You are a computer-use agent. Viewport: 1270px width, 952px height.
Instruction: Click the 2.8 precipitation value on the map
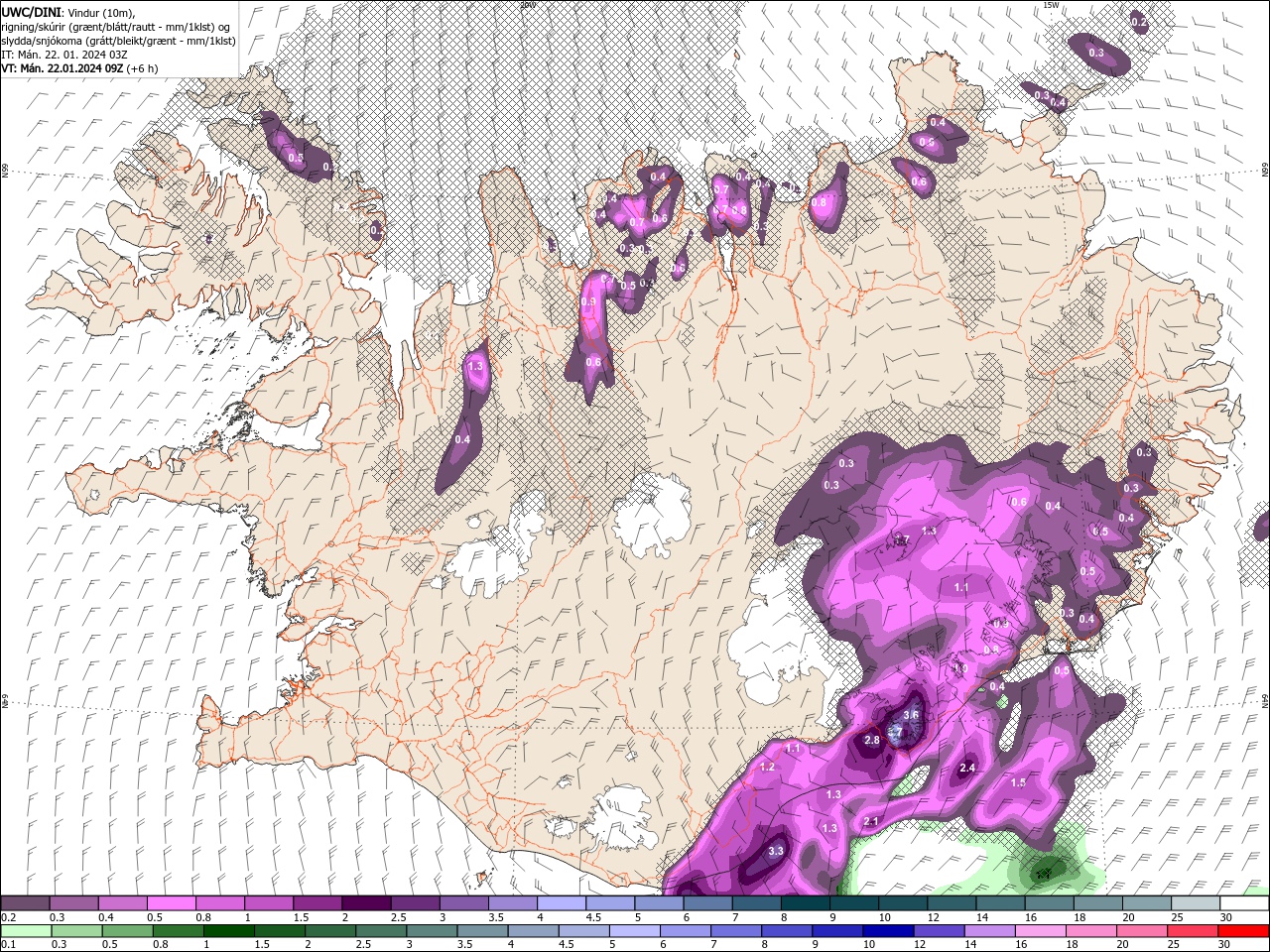click(872, 740)
